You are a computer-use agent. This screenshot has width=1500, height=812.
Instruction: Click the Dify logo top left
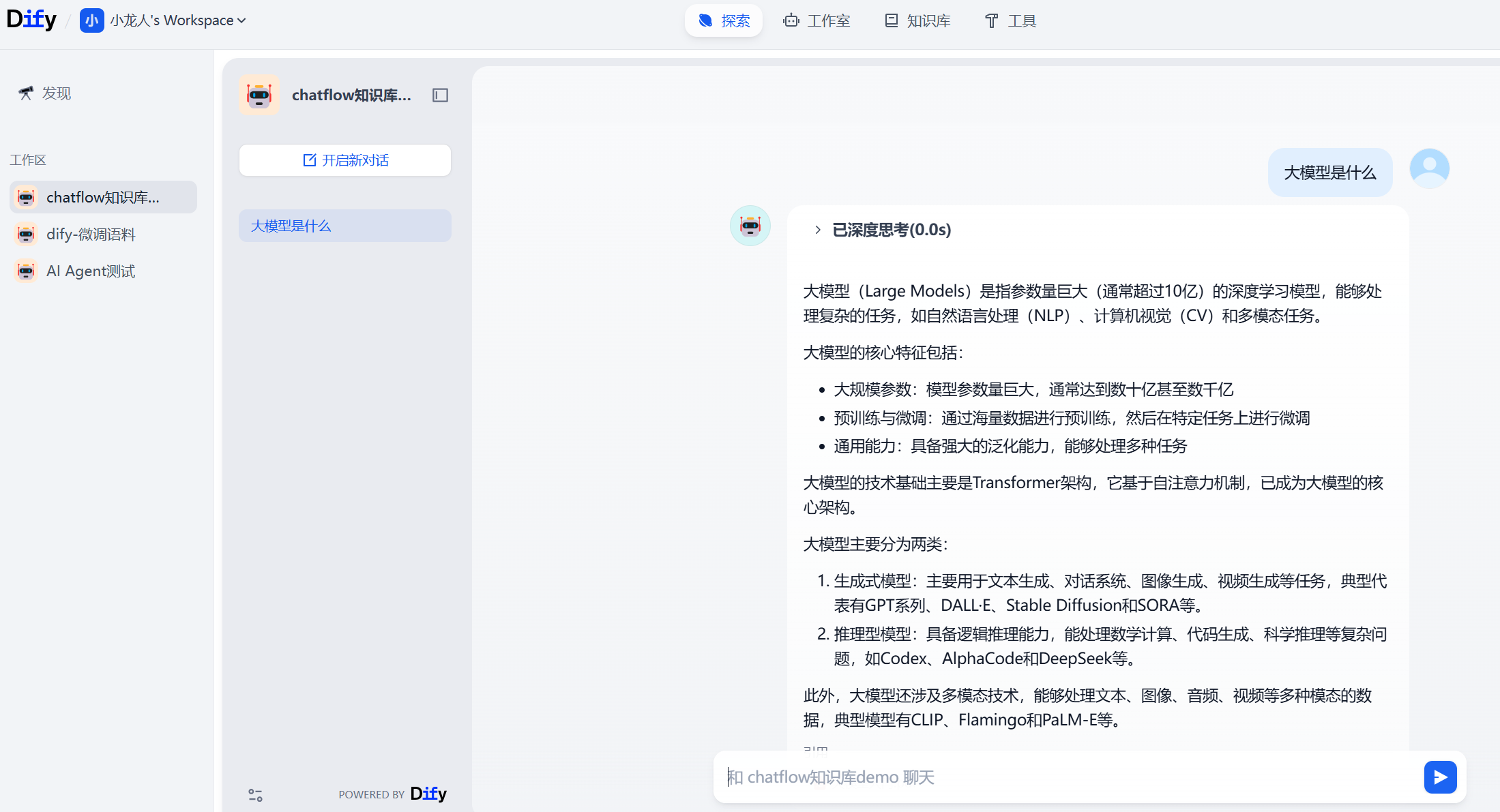point(31,19)
